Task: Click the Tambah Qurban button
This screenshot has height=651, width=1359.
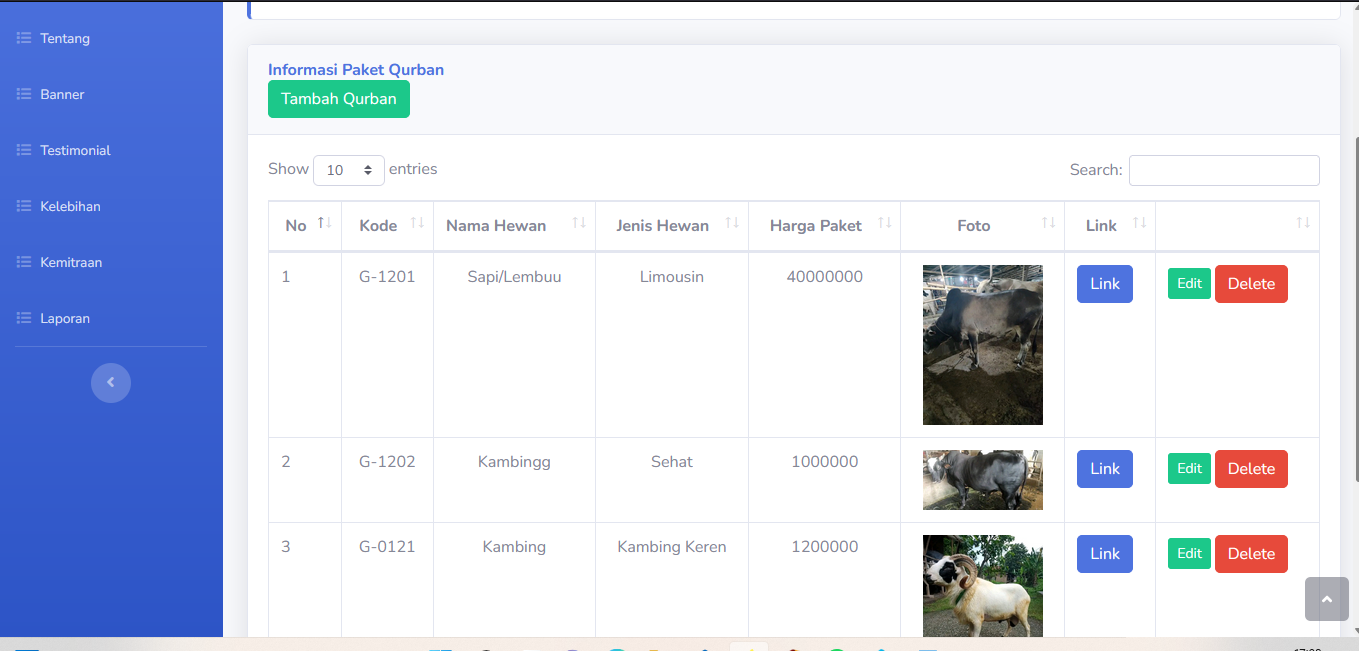Action: tap(339, 99)
